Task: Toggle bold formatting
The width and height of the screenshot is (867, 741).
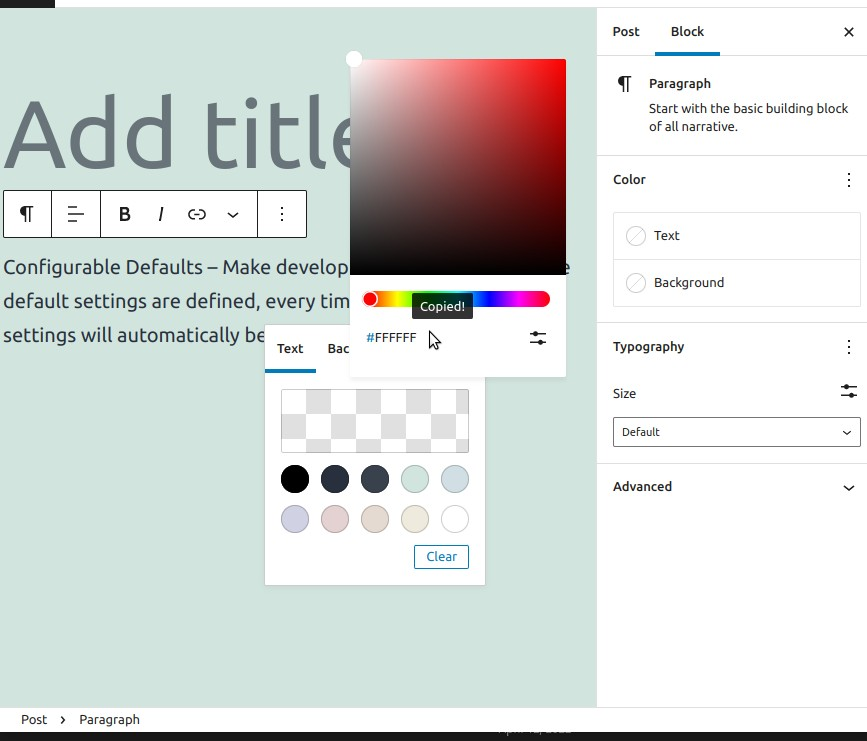Action: click(124, 214)
